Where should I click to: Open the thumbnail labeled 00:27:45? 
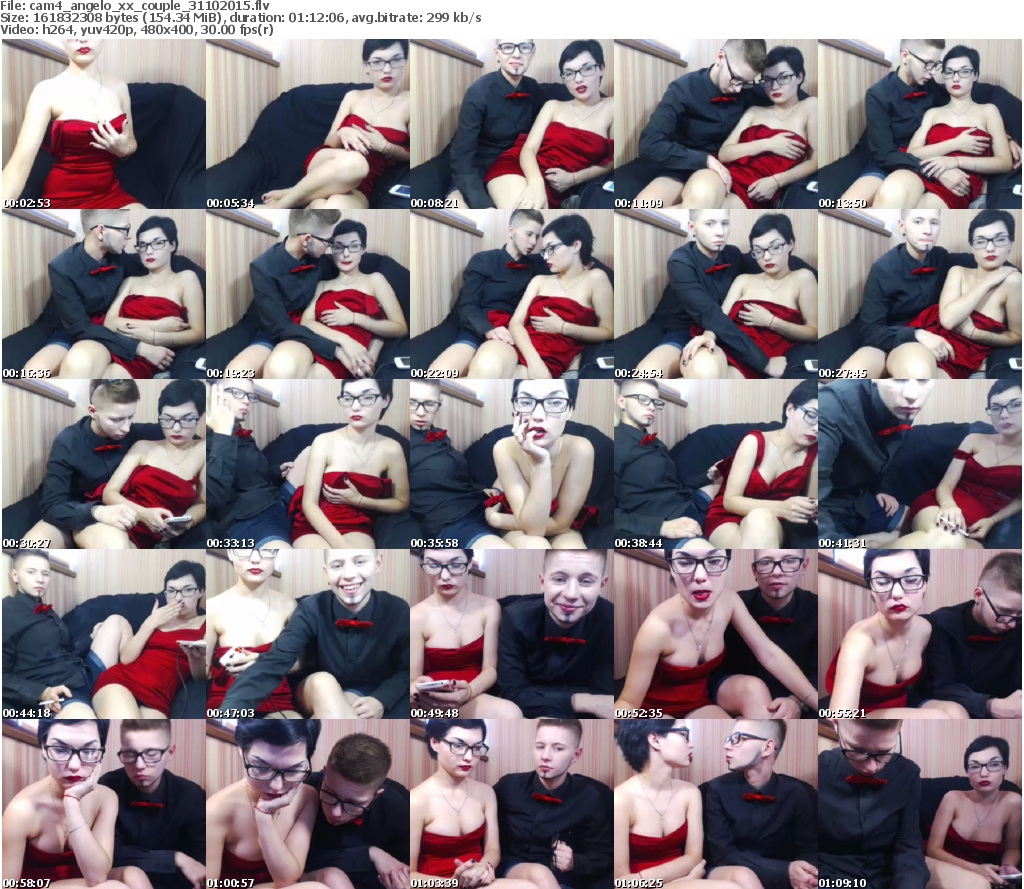(920, 294)
